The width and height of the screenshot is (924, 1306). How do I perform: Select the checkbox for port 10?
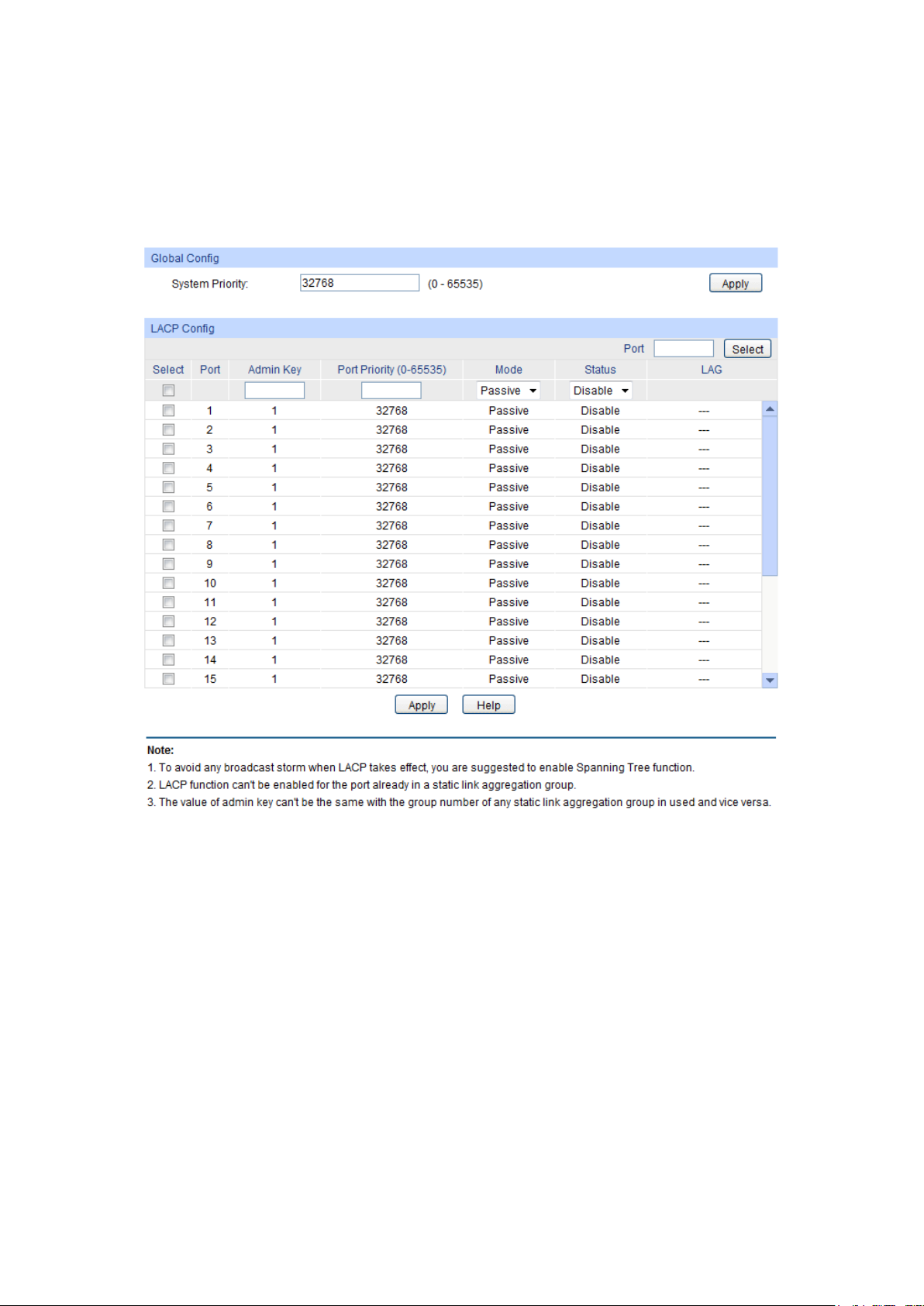pyautogui.click(x=168, y=584)
